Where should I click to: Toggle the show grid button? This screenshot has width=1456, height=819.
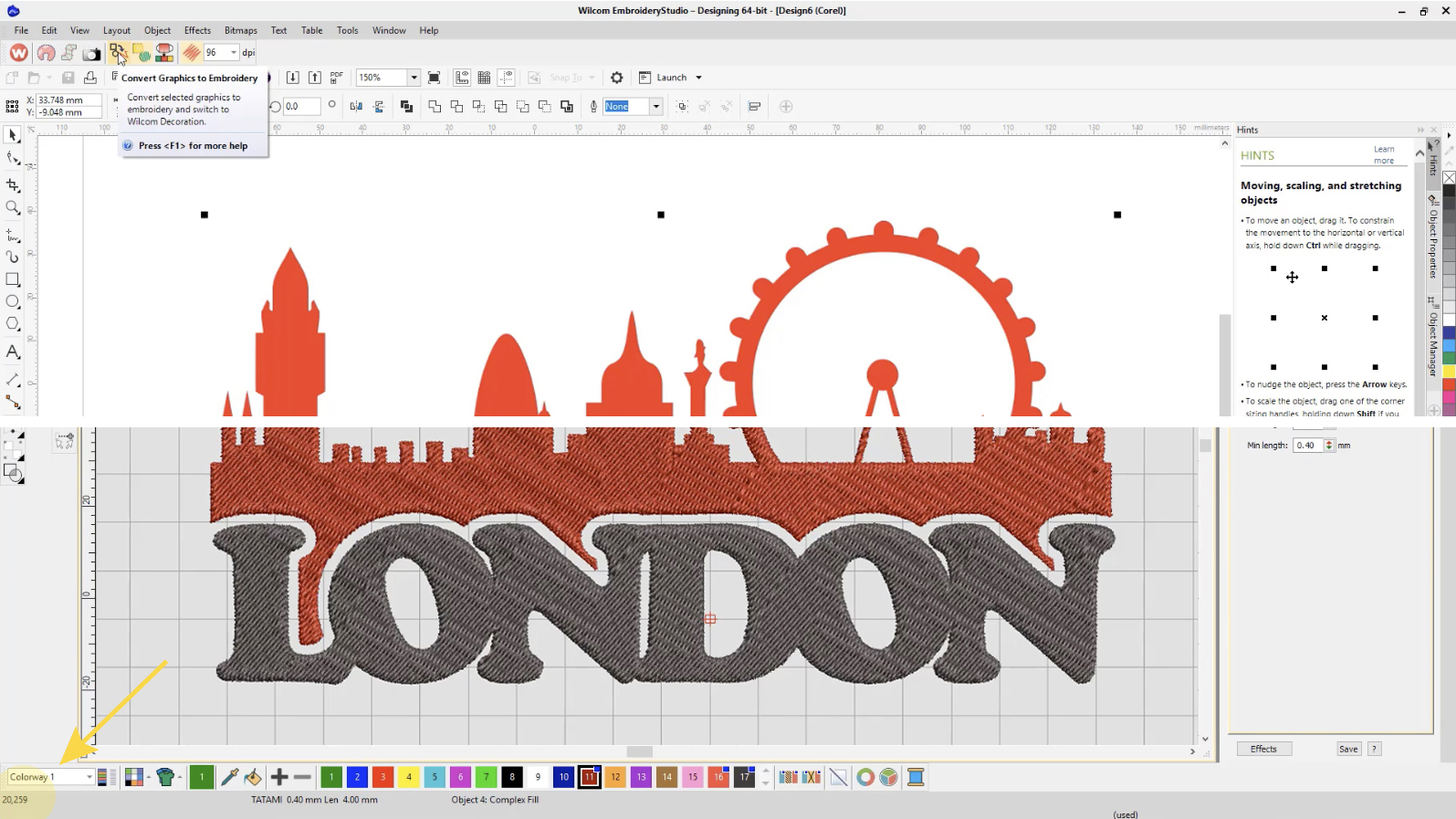[x=484, y=78]
